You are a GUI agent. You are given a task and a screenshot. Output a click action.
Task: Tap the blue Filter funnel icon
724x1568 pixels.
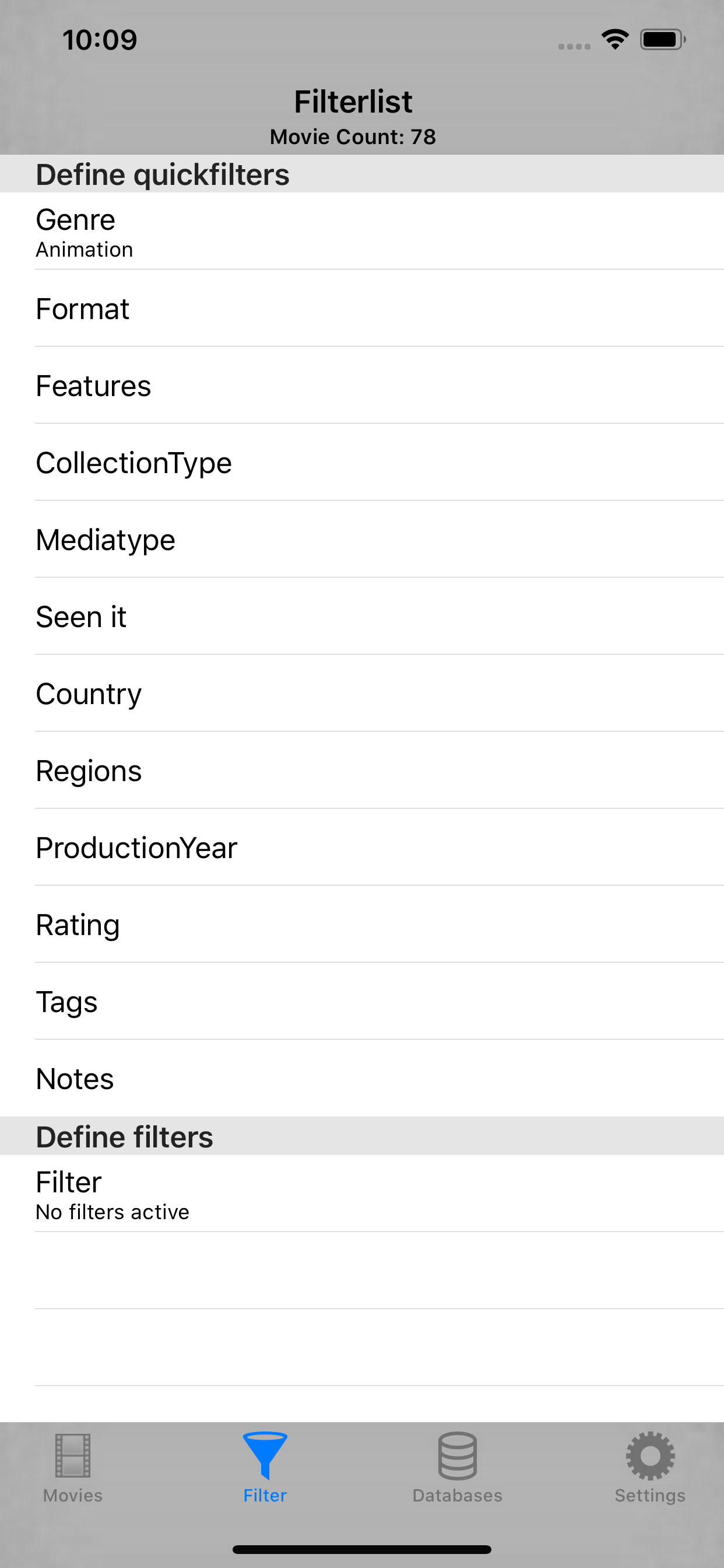[265, 1455]
